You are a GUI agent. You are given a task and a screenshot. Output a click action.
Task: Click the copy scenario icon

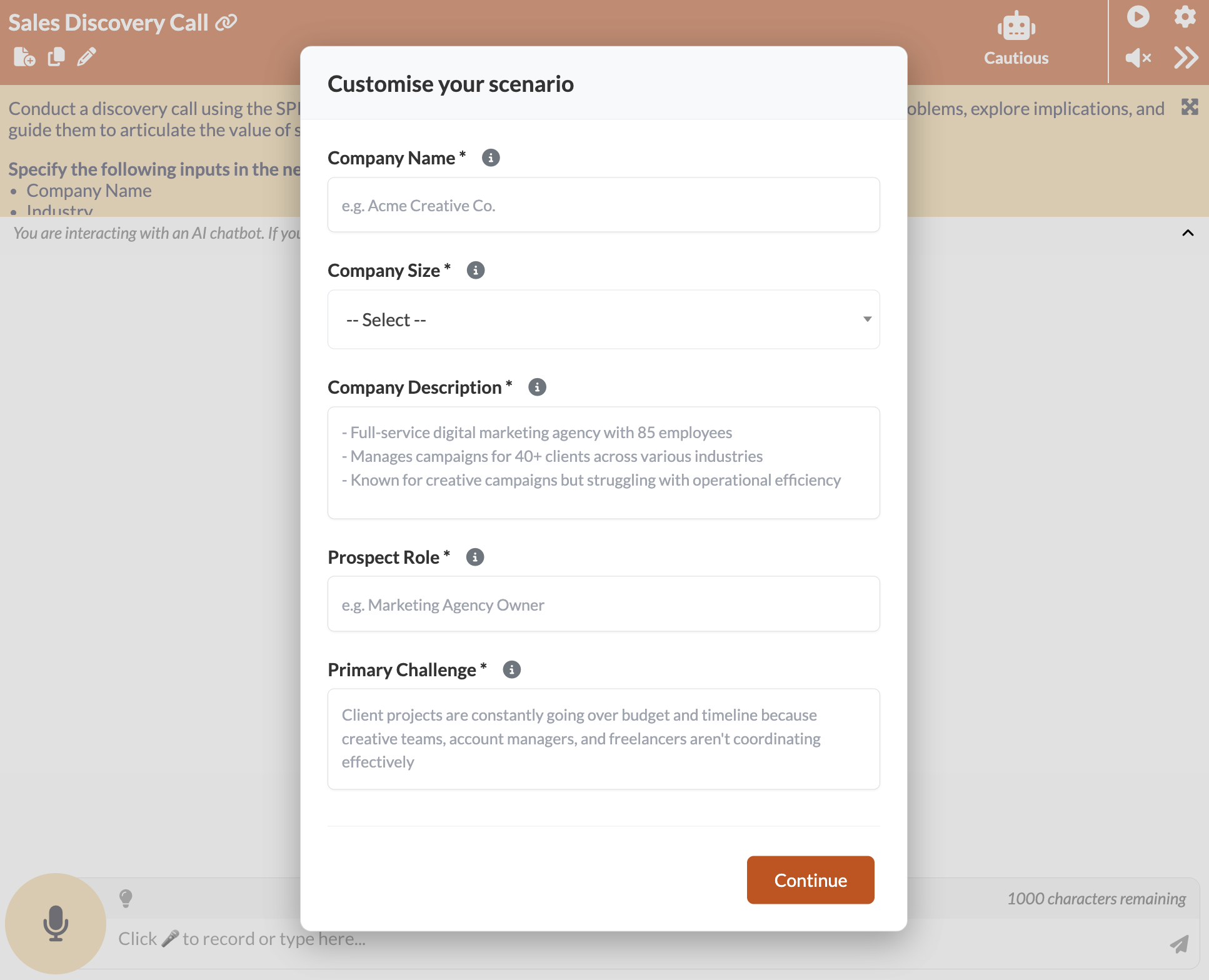tap(56, 57)
